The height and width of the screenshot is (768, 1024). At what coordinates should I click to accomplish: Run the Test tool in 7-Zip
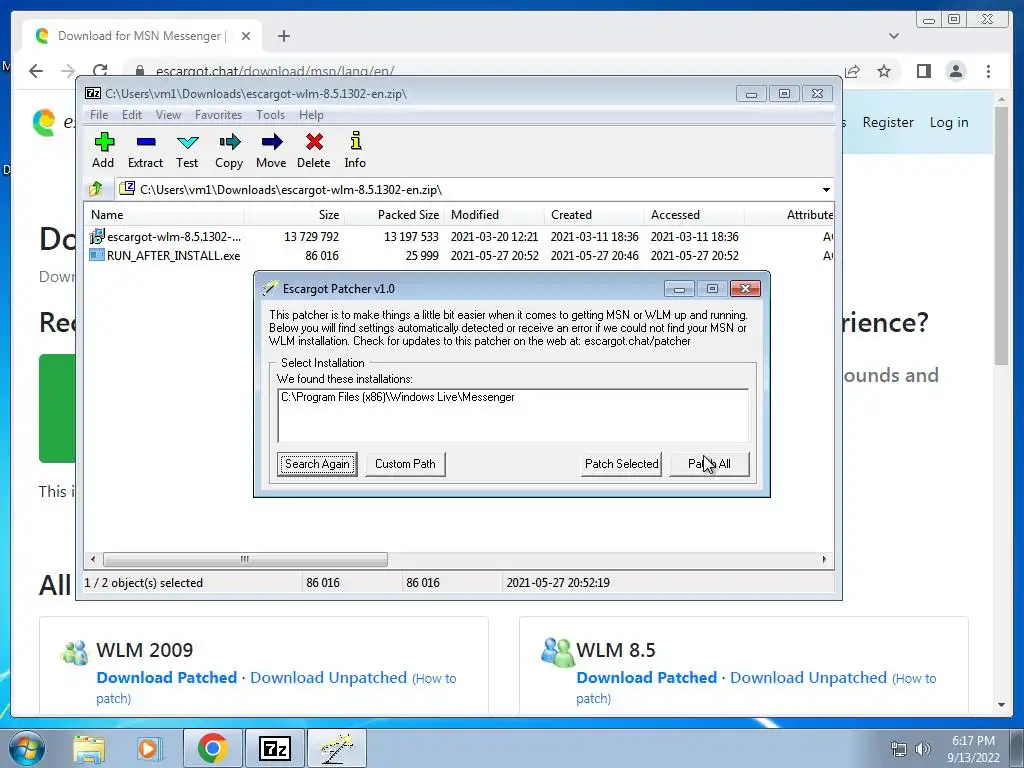[x=187, y=151]
